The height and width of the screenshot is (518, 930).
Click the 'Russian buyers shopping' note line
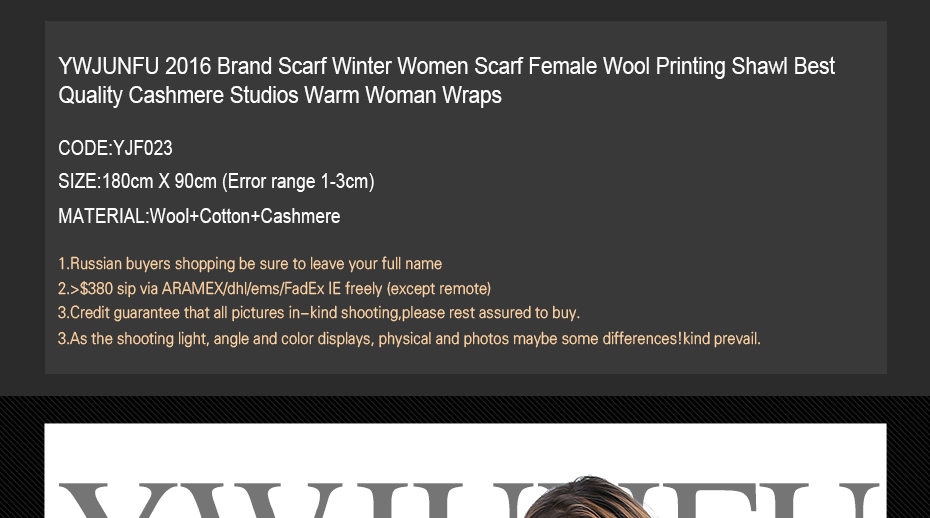coord(250,264)
